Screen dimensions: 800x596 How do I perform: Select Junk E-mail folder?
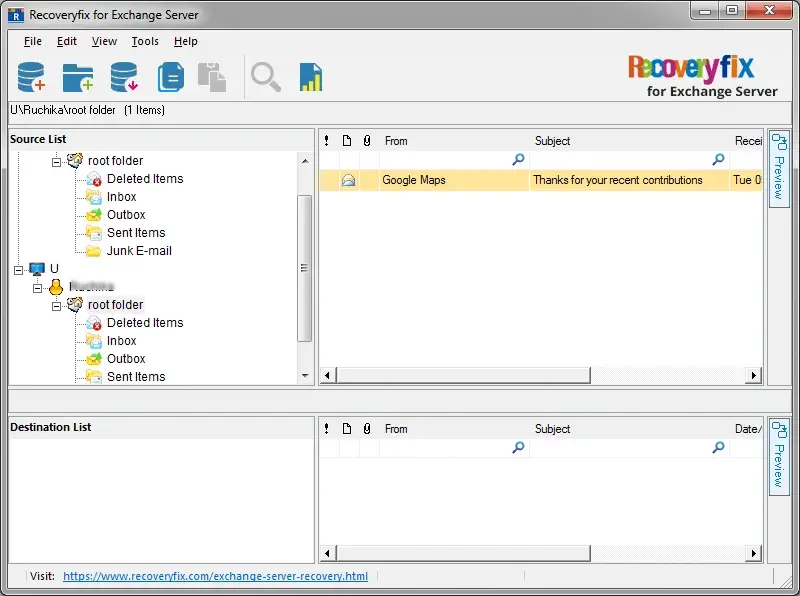coord(139,251)
